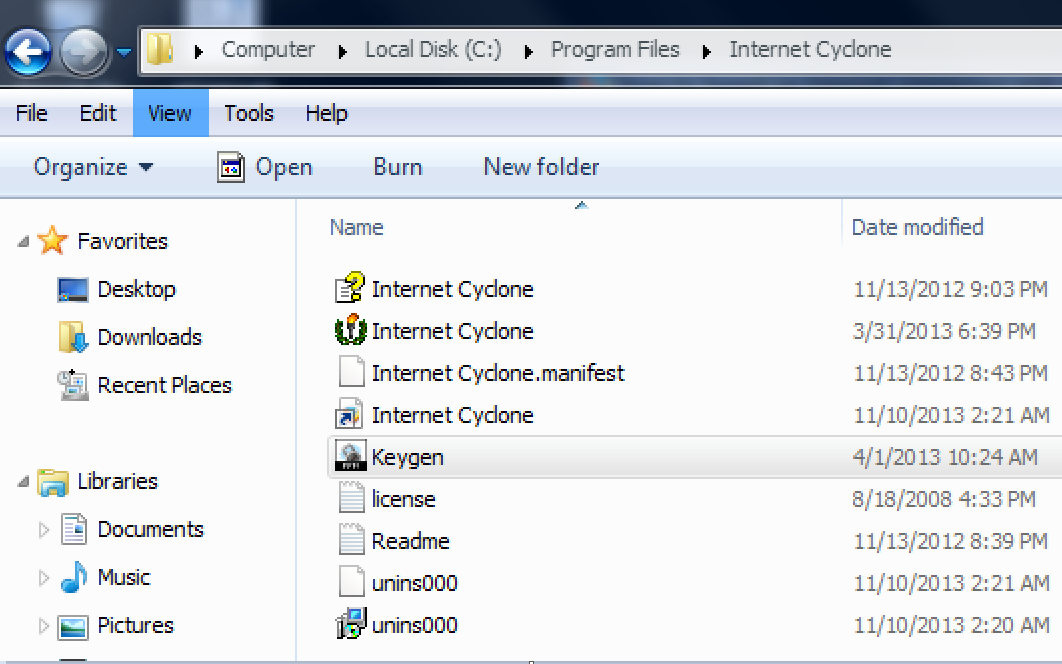1062x664 pixels.
Task: Collapse the Favorites section triangle
Action: coord(23,241)
